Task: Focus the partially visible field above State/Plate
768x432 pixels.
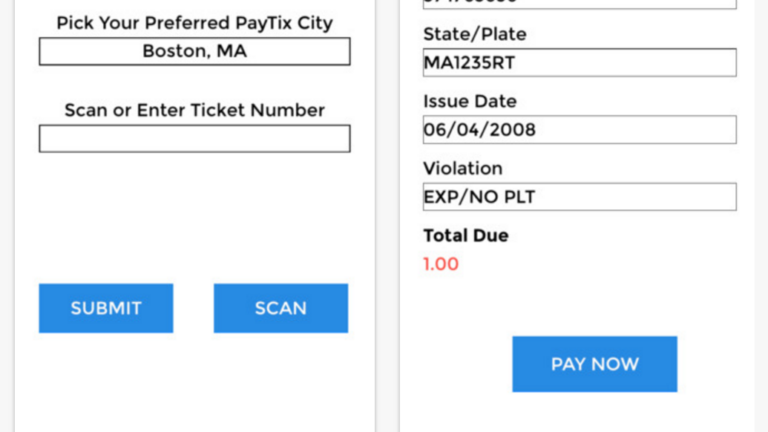Action: click(579, 4)
